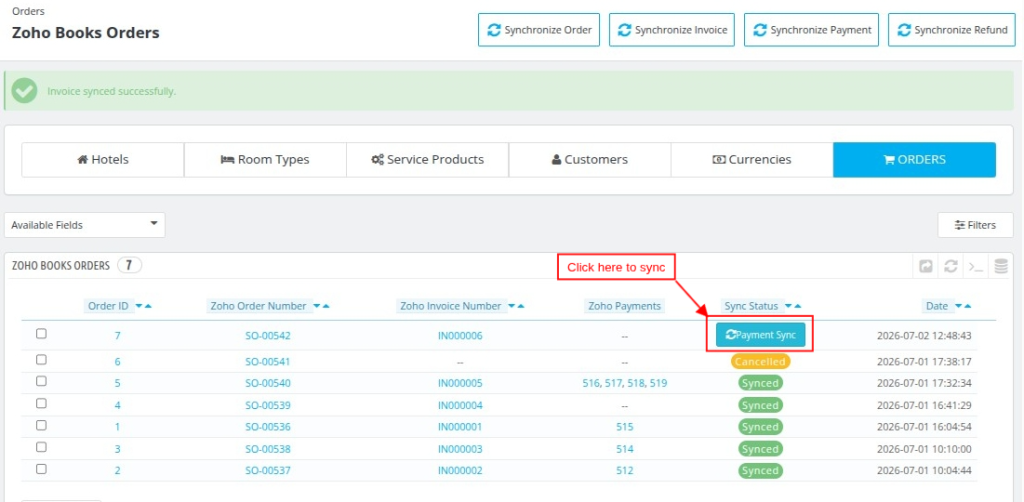Click the date 2026-07-02 12:48:43
Viewport: 1024px width, 502px height.
pos(924,336)
